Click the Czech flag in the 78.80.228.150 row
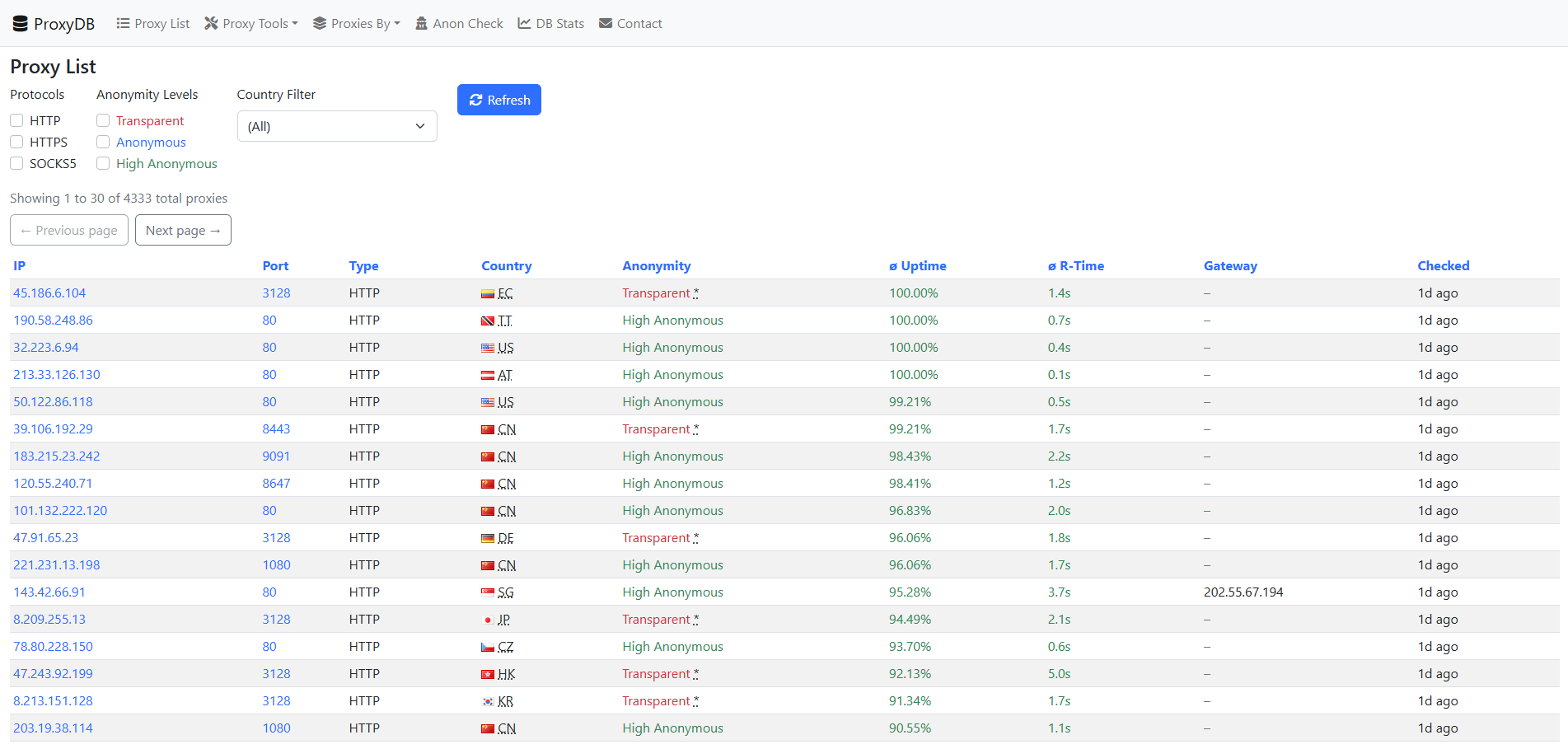The height and width of the screenshot is (749, 1568). coord(488,647)
